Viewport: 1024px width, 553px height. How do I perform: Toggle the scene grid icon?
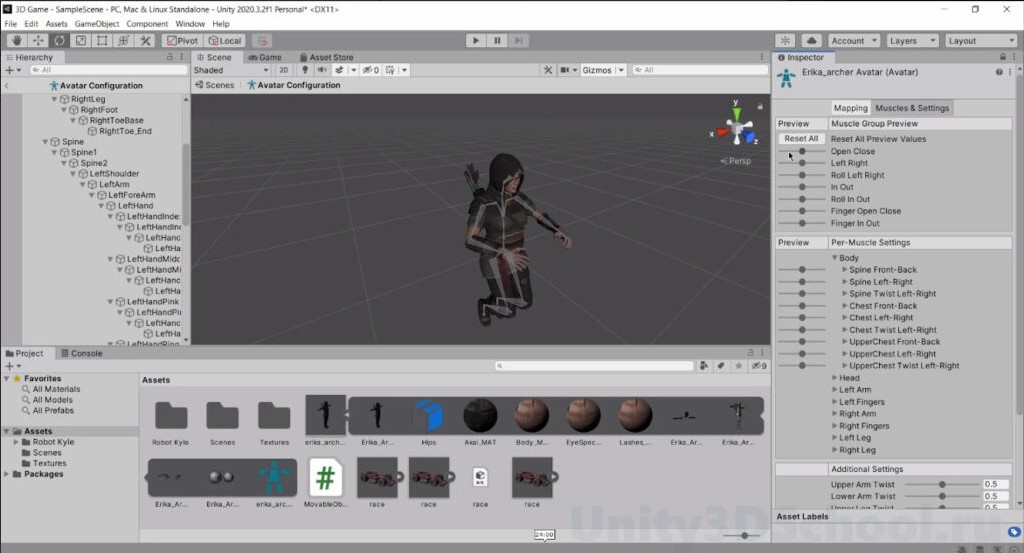(x=391, y=70)
